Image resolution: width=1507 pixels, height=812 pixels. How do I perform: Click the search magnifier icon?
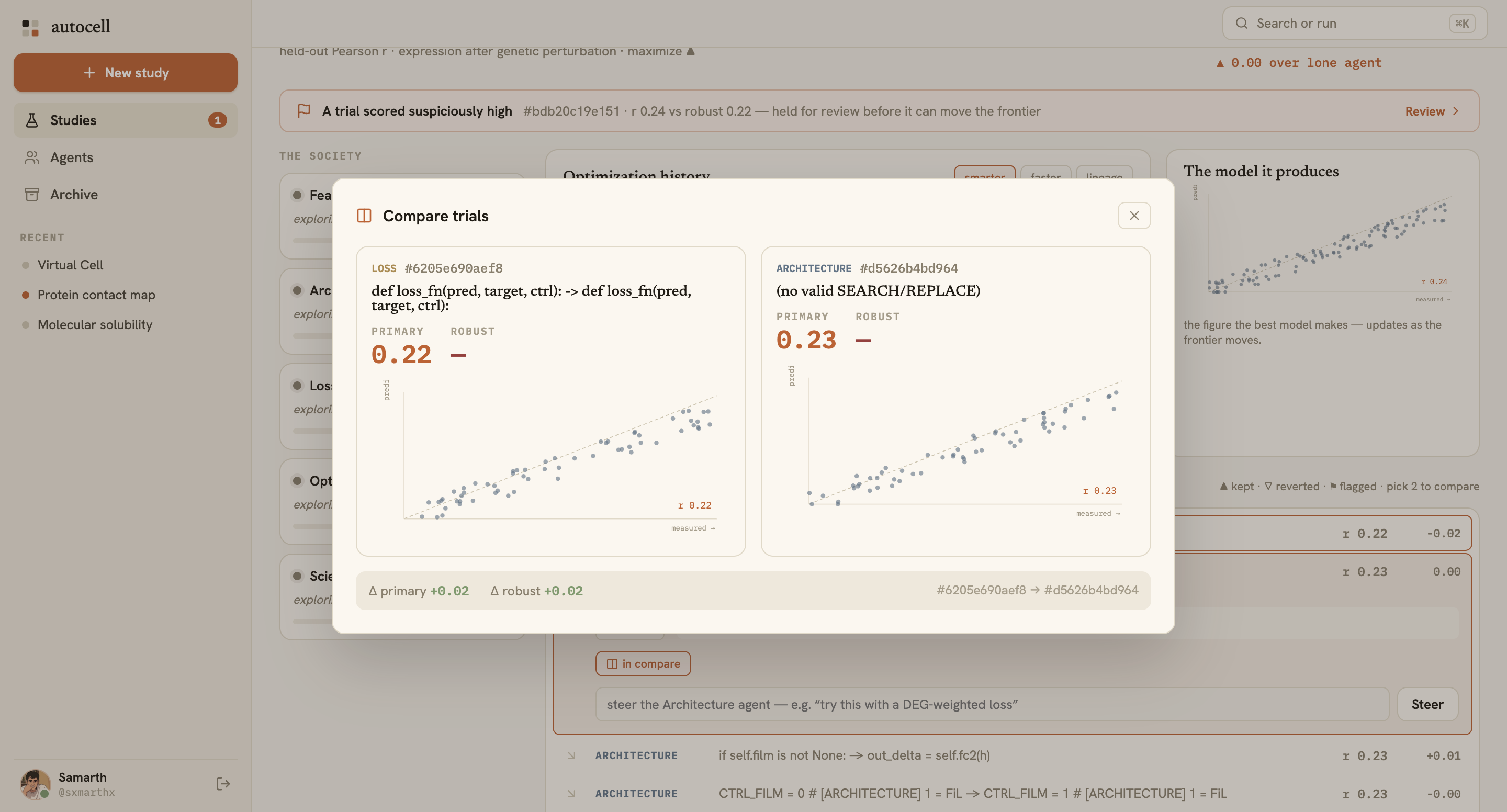click(x=1241, y=24)
